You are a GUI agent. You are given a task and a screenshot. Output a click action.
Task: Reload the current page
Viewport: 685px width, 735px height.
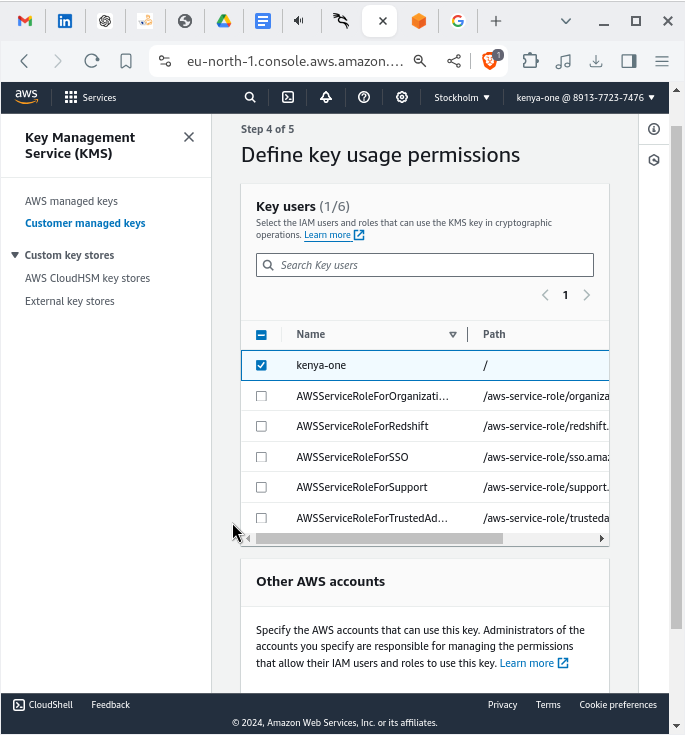[x=92, y=61]
